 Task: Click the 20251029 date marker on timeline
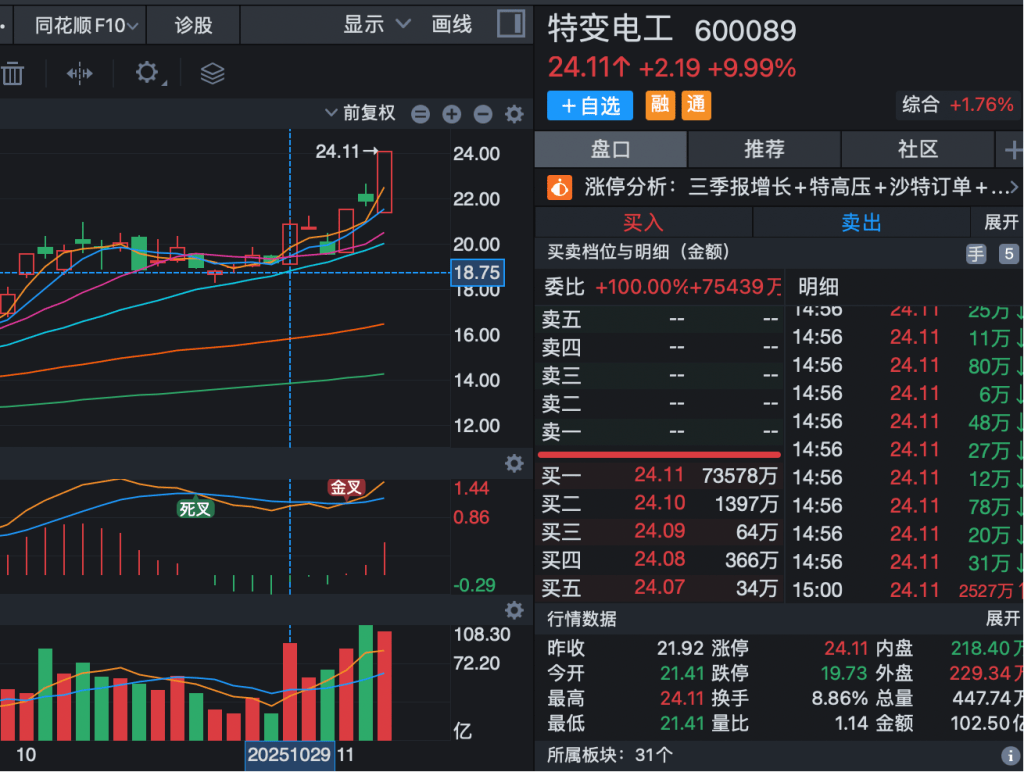(290, 754)
